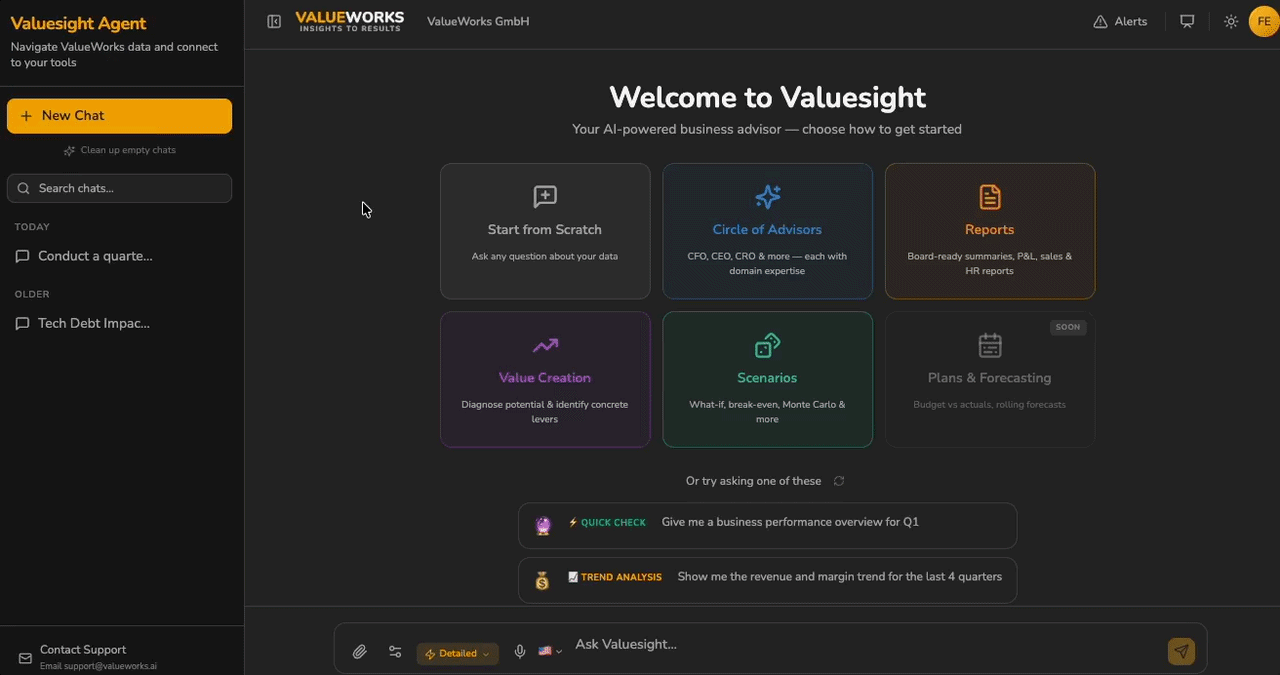The height and width of the screenshot is (675, 1280).
Task: Click the Value Creation trend arrow icon
Action: [545, 345]
